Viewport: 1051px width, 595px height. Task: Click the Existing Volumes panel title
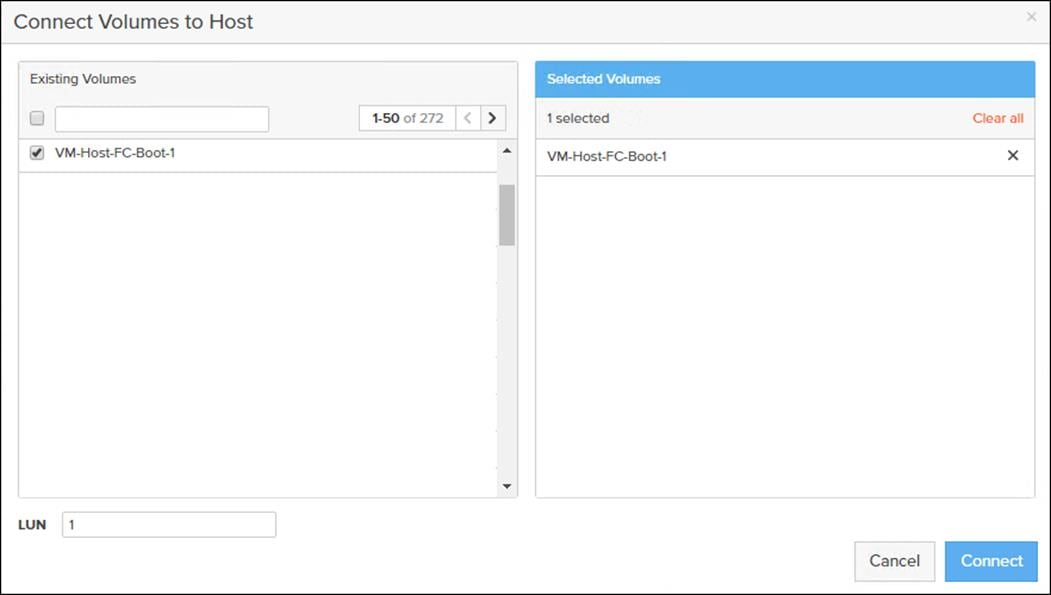[x=81, y=78]
